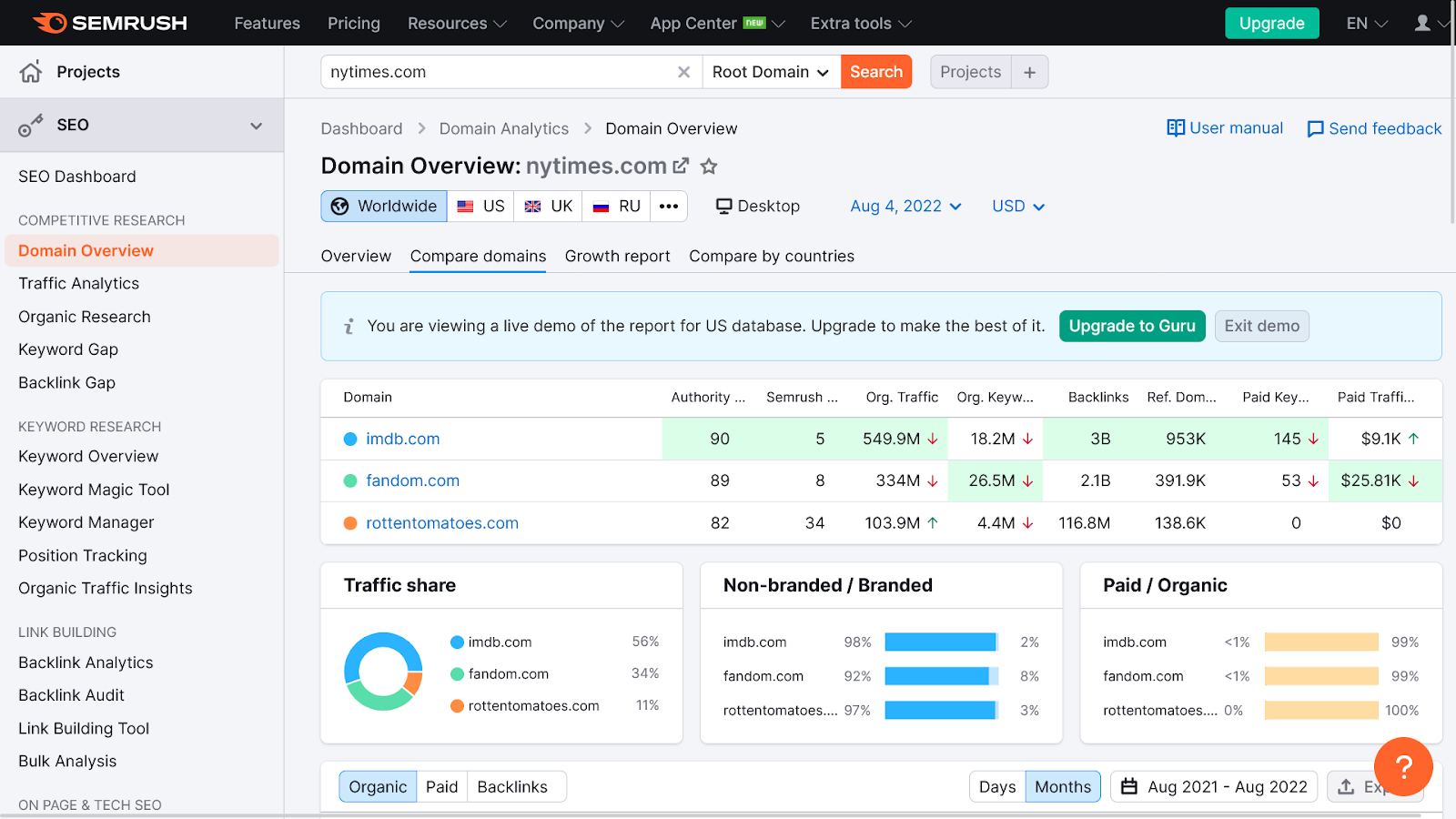Set chart granularity to Months
1456x819 pixels.
tap(1063, 786)
